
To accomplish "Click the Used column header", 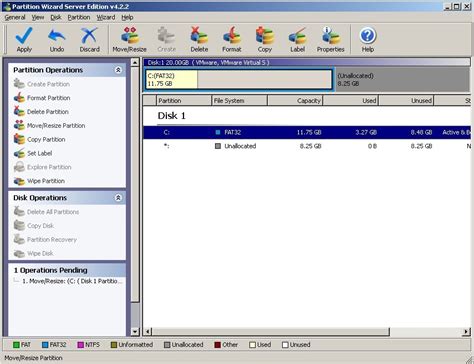I will point(351,100).
